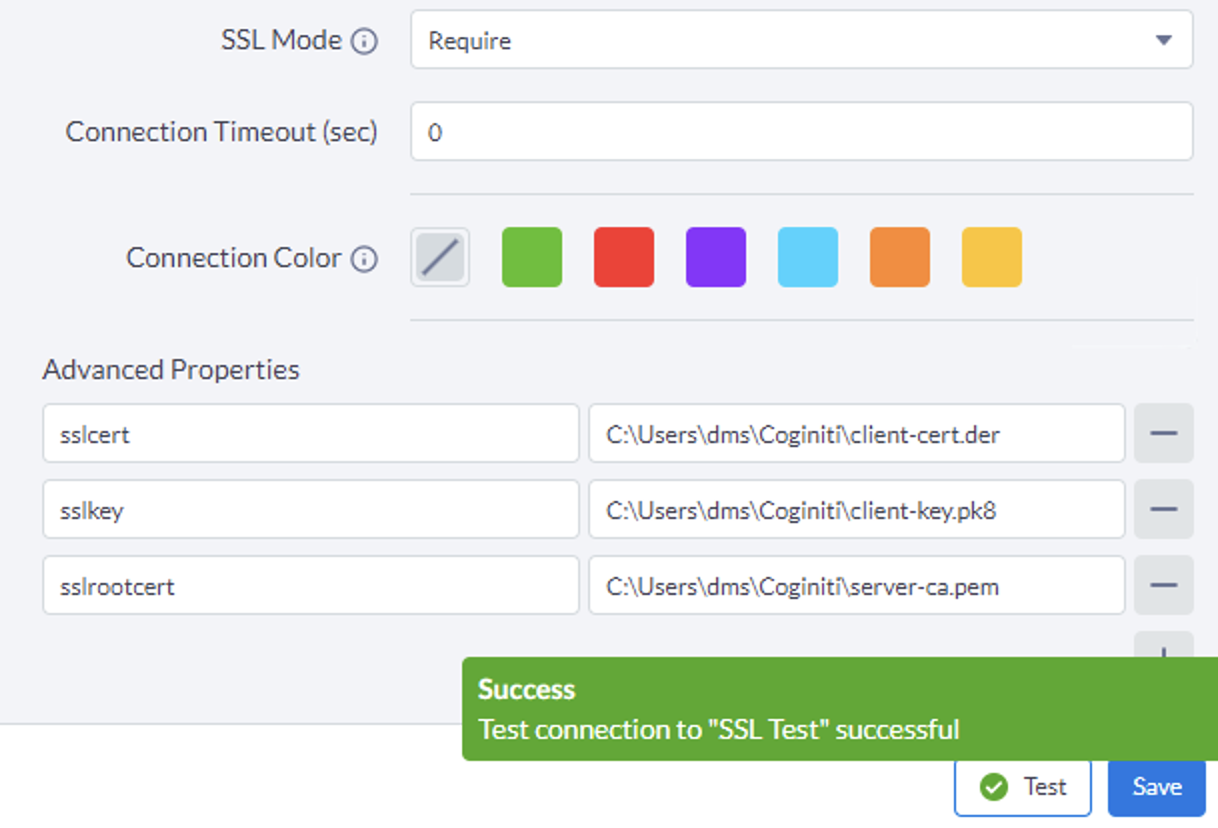Click the Advanced Properties heading

coord(171,369)
